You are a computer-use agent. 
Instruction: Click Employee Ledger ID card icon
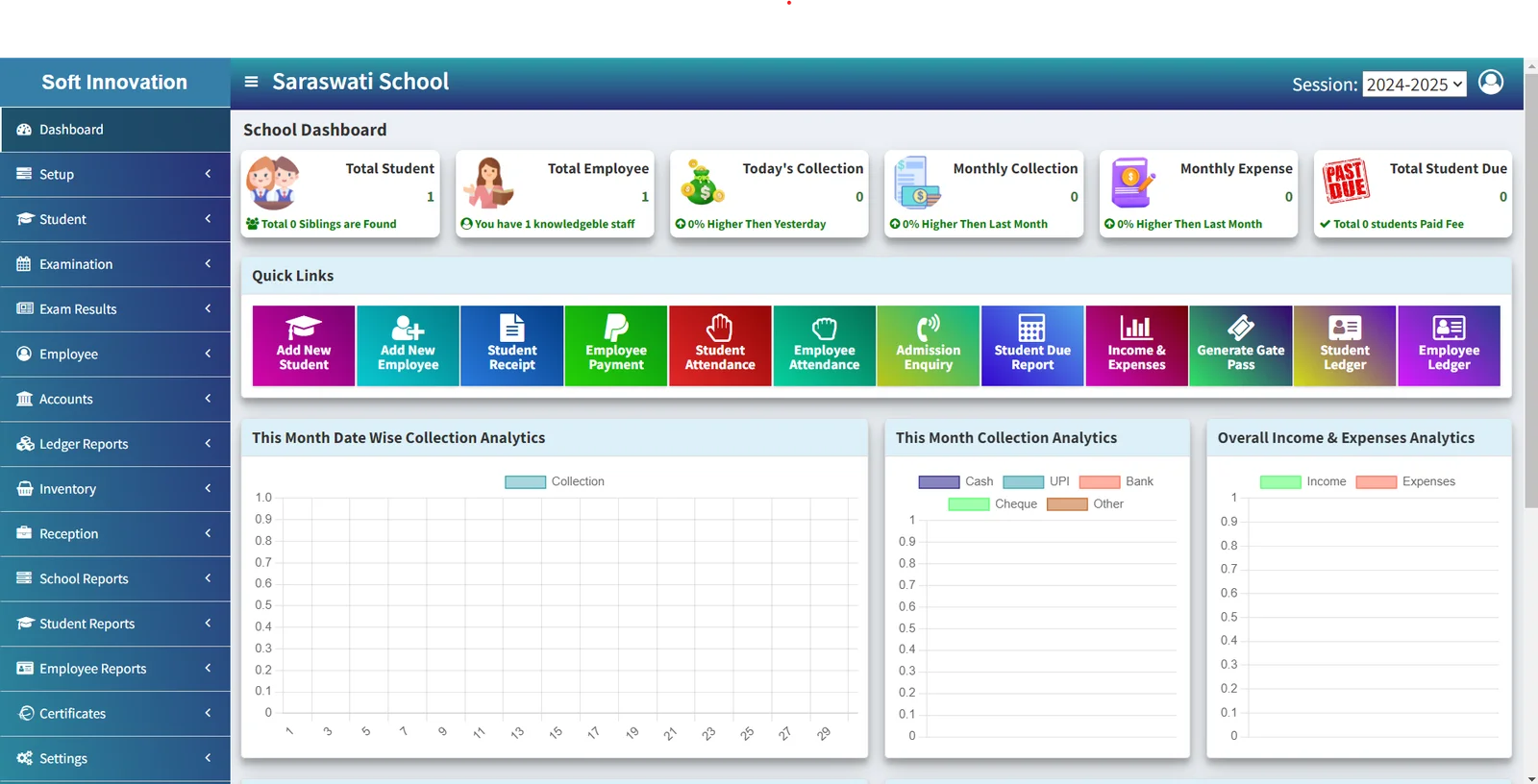1449,328
